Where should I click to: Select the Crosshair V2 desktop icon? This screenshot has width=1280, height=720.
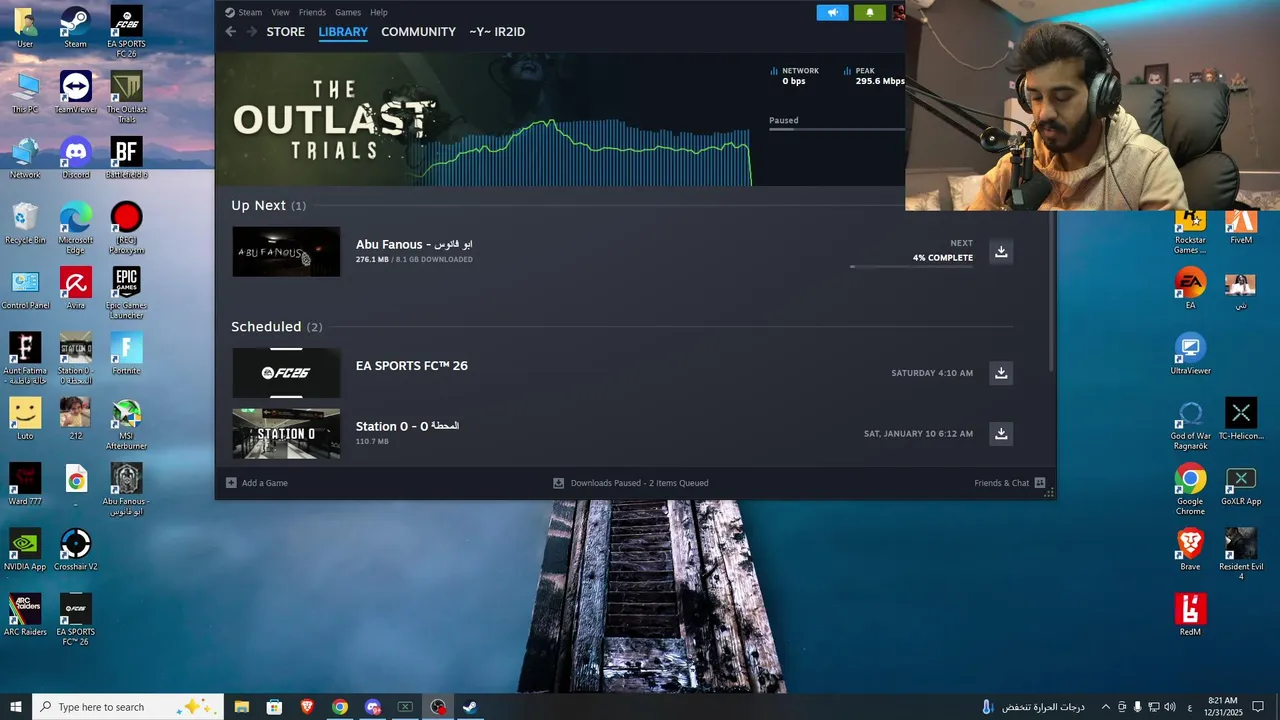(x=75, y=549)
